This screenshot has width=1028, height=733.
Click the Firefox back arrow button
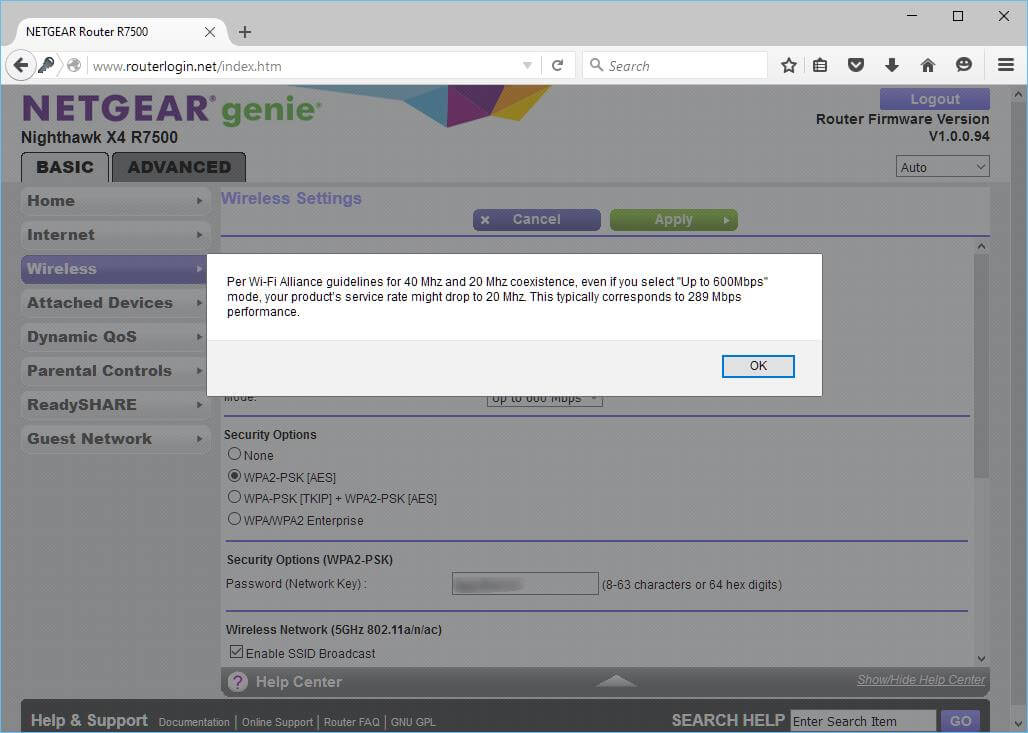20,66
